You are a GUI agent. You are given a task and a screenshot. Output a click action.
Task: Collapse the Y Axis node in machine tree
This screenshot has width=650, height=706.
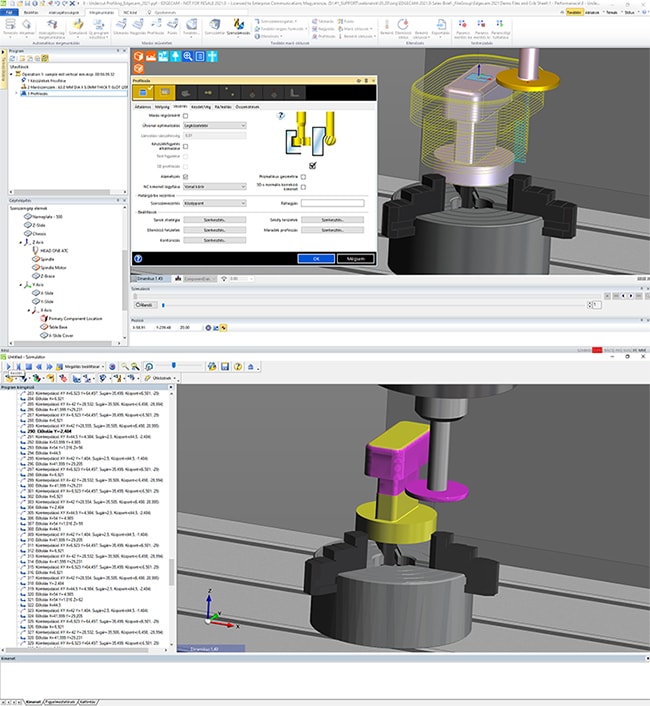click(x=21, y=285)
